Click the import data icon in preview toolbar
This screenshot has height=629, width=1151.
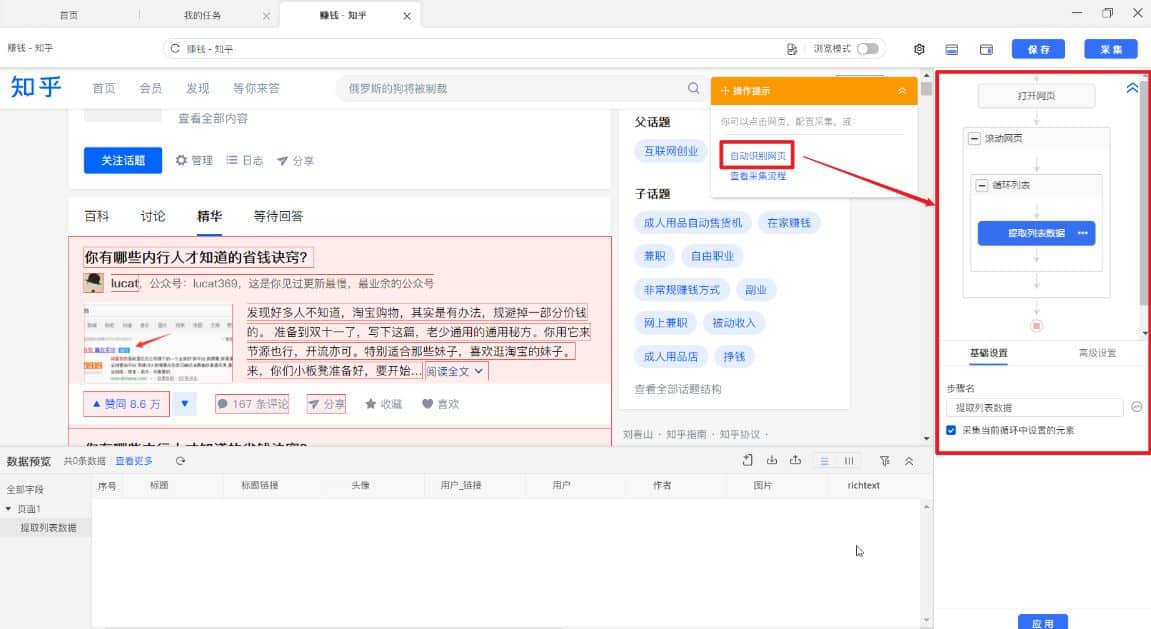pos(770,461)
